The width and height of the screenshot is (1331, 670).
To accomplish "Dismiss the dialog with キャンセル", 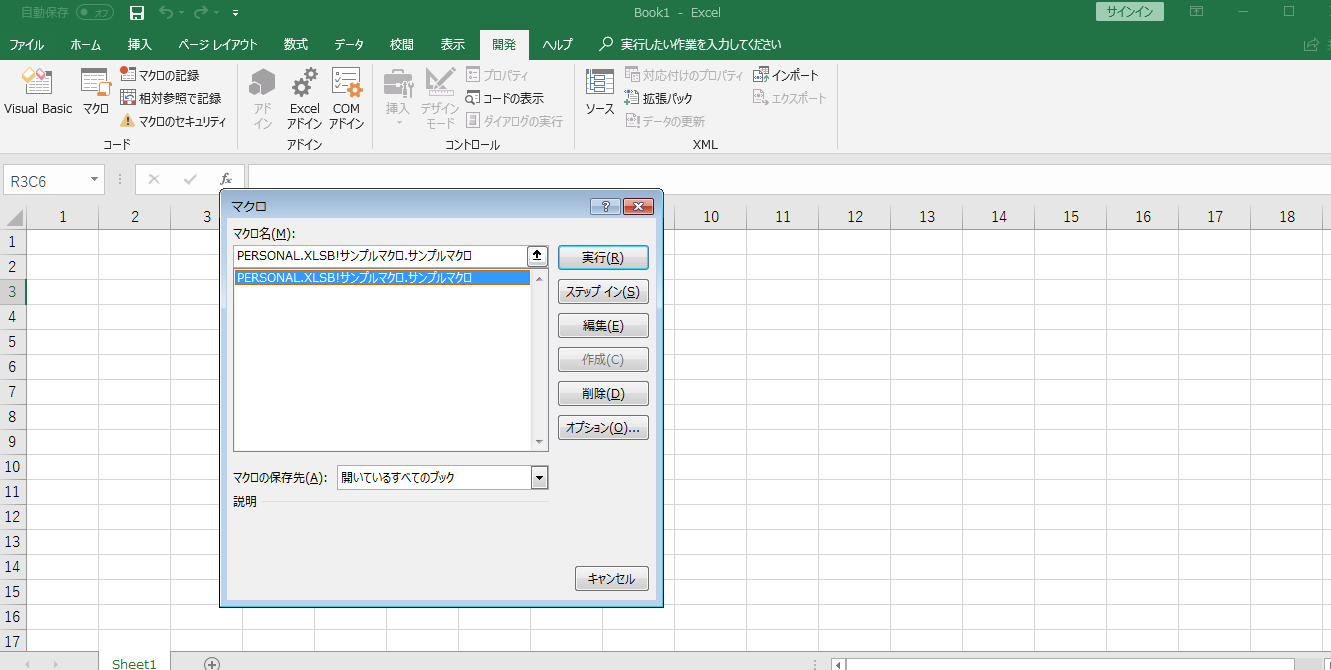I will click(611, 578).
